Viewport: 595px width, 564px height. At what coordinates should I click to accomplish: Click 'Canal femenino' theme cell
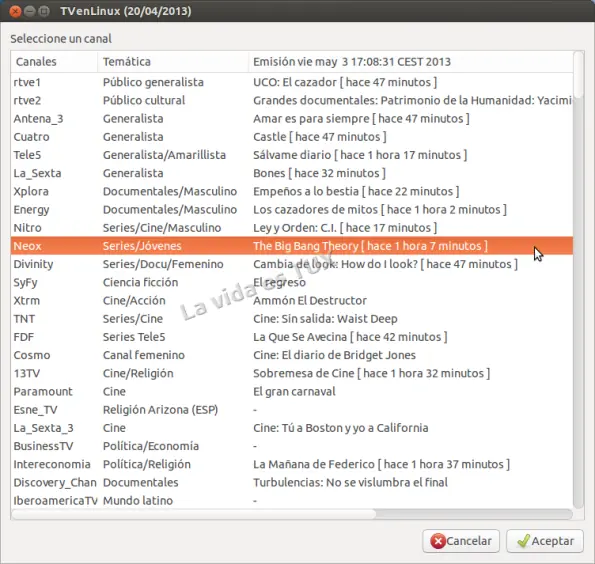(144, 355)
